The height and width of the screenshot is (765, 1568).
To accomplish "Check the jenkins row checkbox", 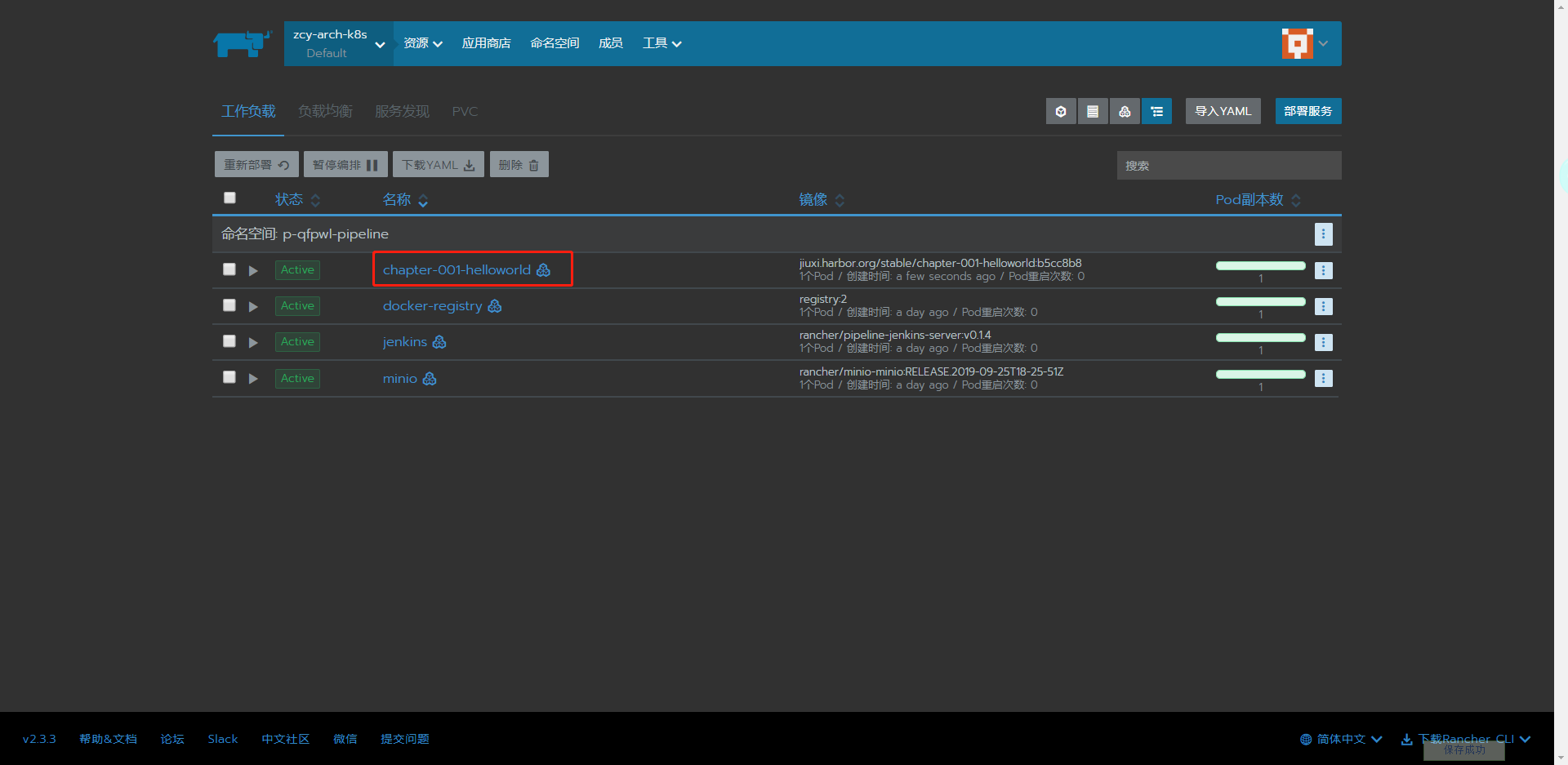I will click(x=229, y=340).
